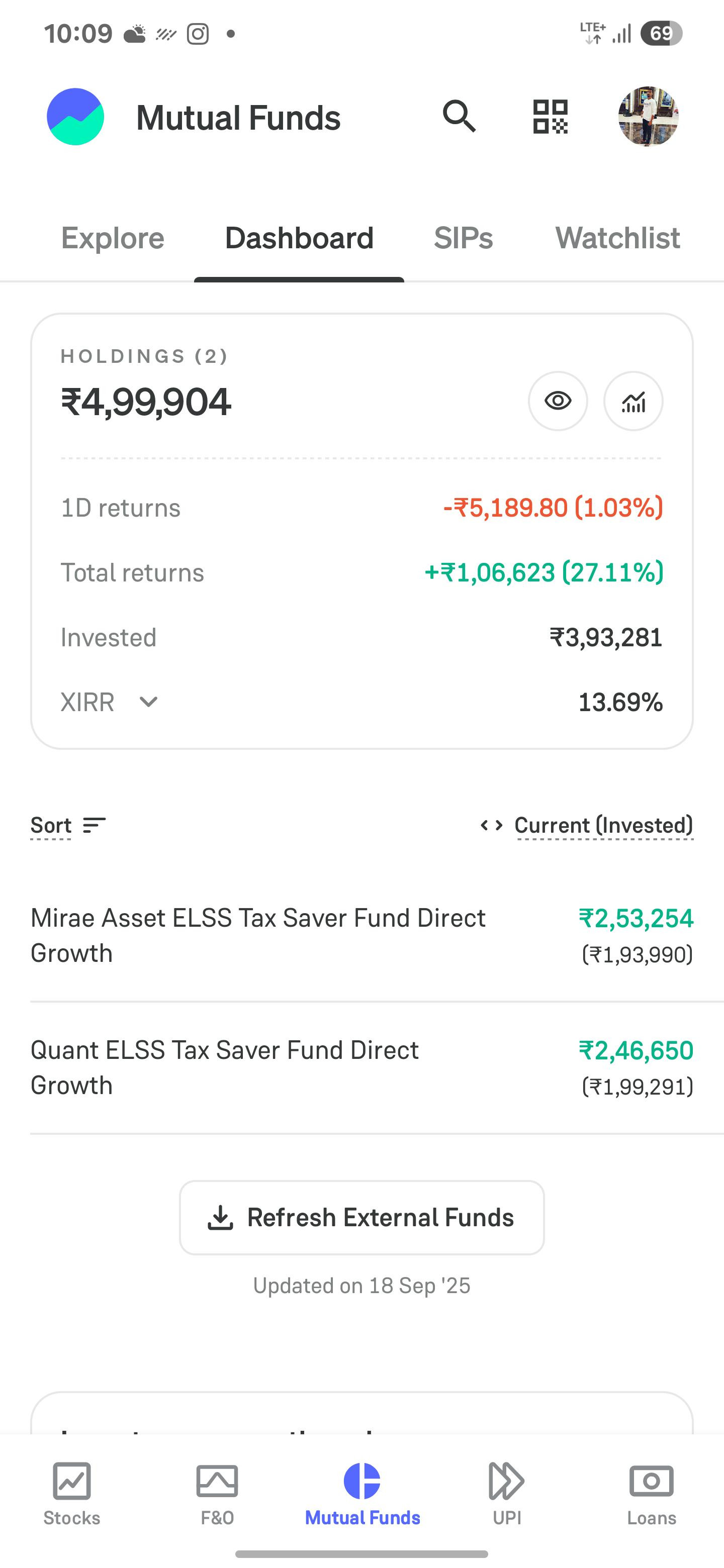Tap the search magnifier icon
The image size is (724, 1568).
coord(459,116)
